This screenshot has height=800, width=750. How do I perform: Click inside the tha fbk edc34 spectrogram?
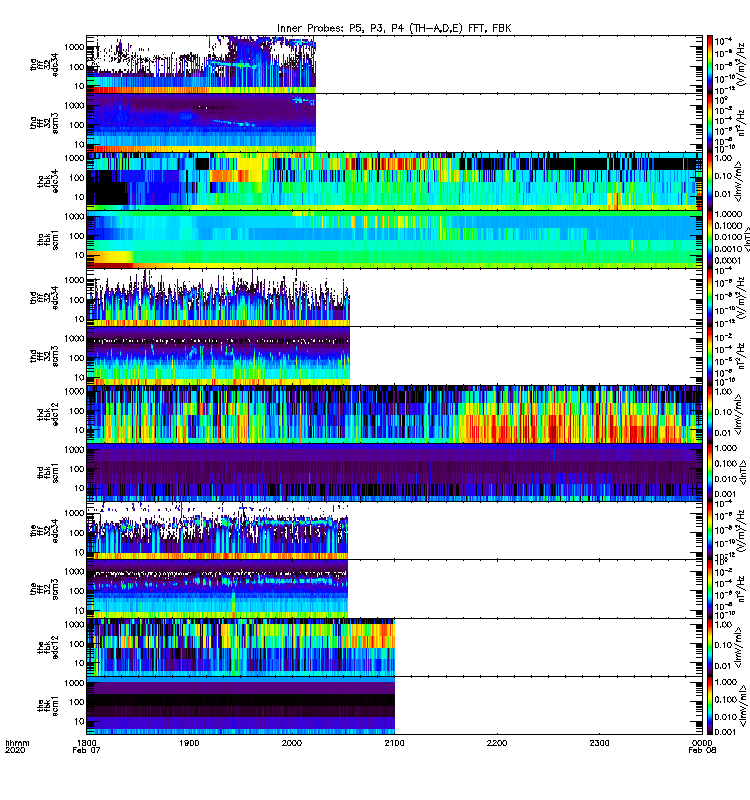394,181
